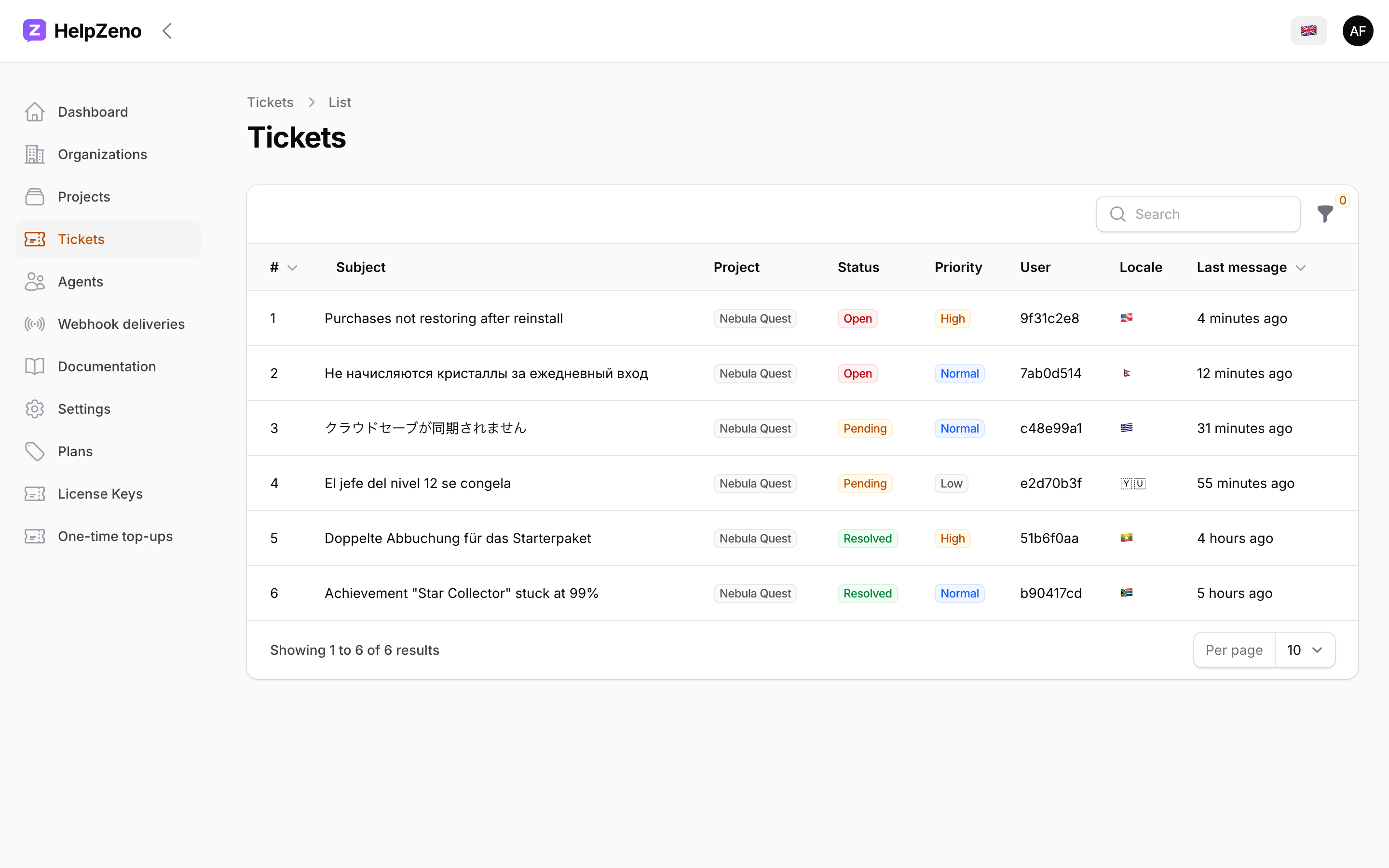
Task: Click user ID b90417cd
Action: pos(1051,594)
